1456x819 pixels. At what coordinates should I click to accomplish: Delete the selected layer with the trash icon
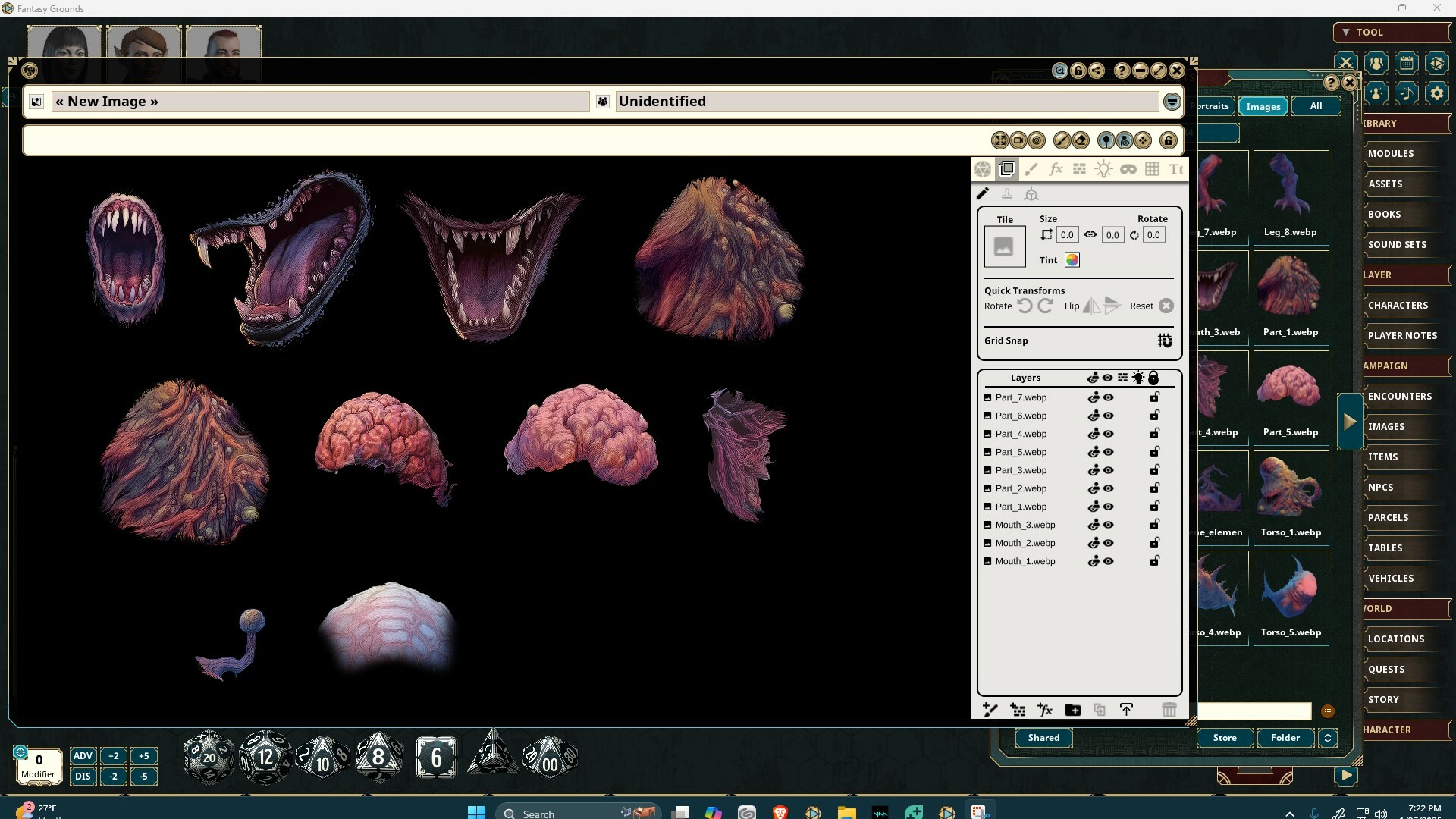point(1169,710)
